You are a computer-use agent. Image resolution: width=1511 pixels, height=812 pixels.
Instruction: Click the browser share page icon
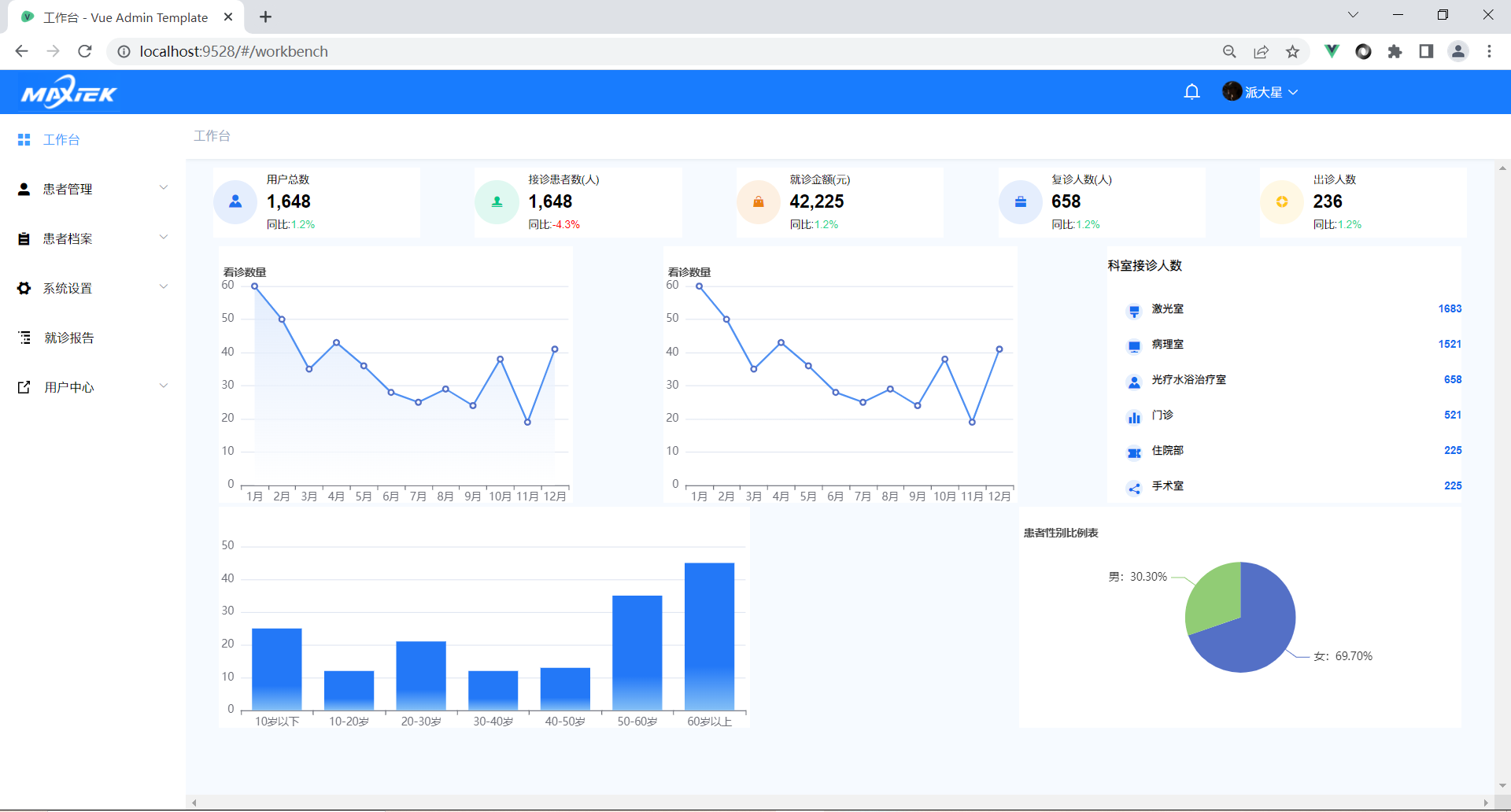(x=1261, y=51)
